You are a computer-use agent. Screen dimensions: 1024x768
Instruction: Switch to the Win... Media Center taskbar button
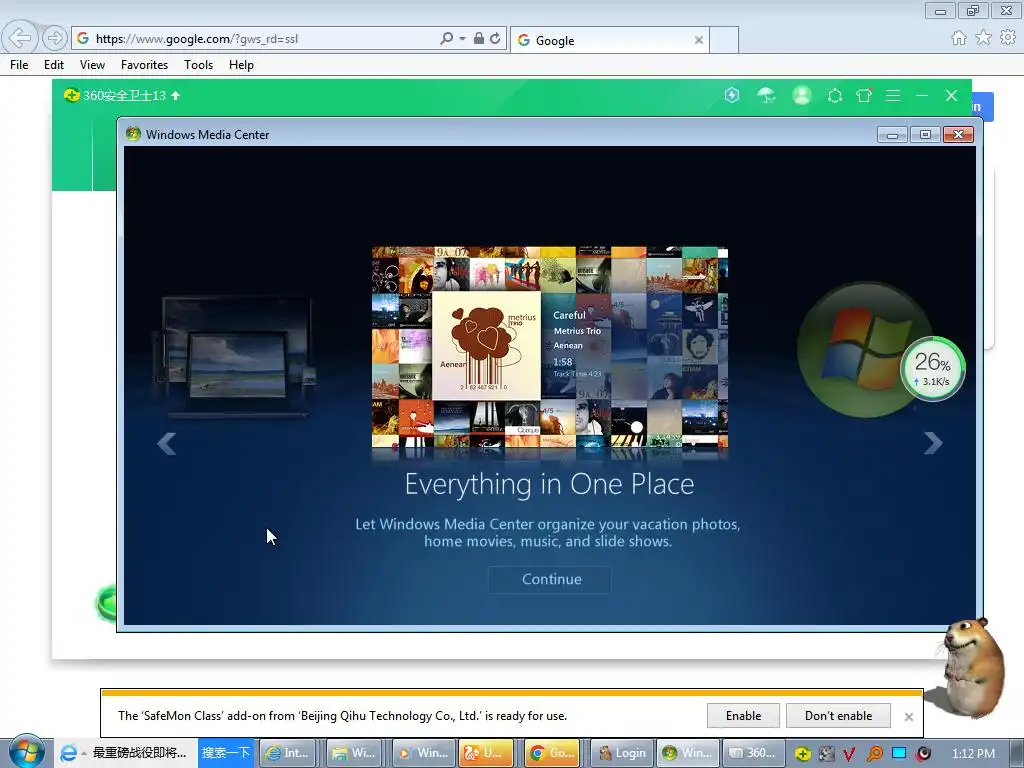pyautogui.click(x=688, y=753)
